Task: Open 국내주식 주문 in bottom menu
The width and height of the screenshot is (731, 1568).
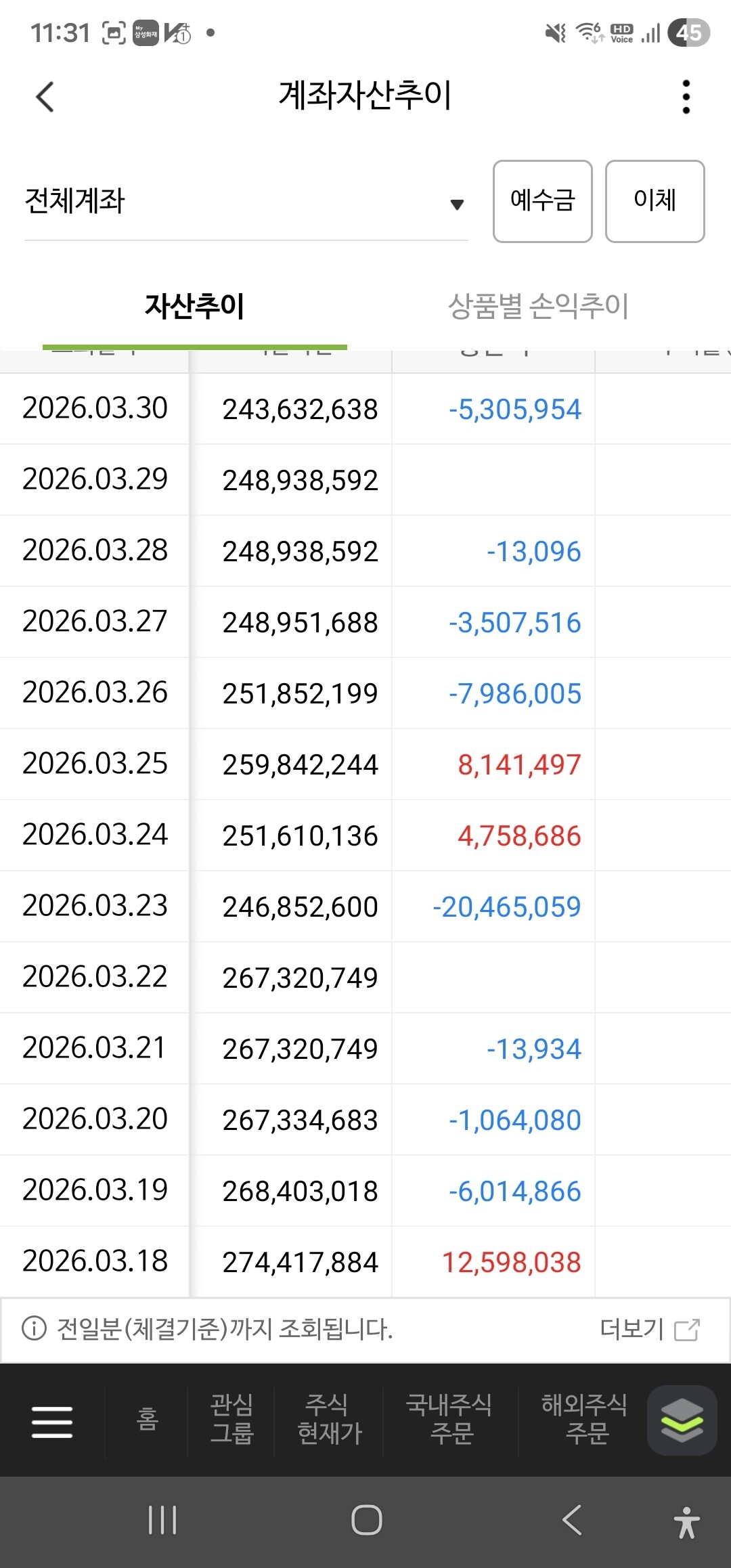Action: [450, 1420]
